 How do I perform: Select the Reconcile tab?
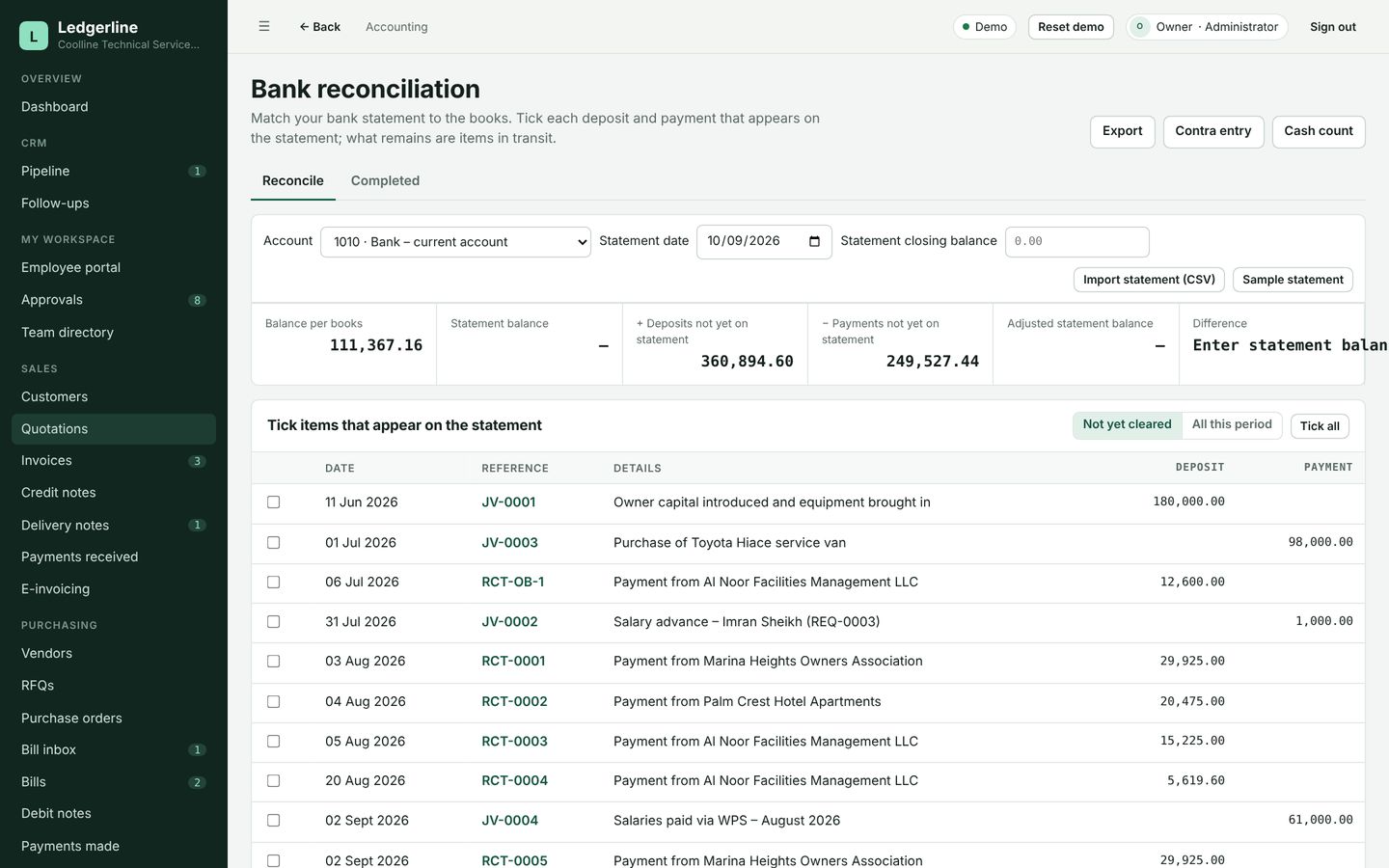tap(293, 180)
